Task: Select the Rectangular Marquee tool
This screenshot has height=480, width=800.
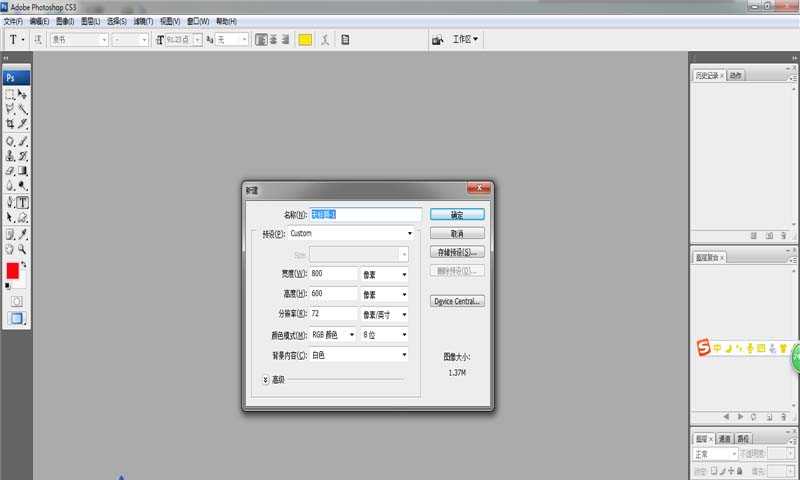Action: coord(10,94)
